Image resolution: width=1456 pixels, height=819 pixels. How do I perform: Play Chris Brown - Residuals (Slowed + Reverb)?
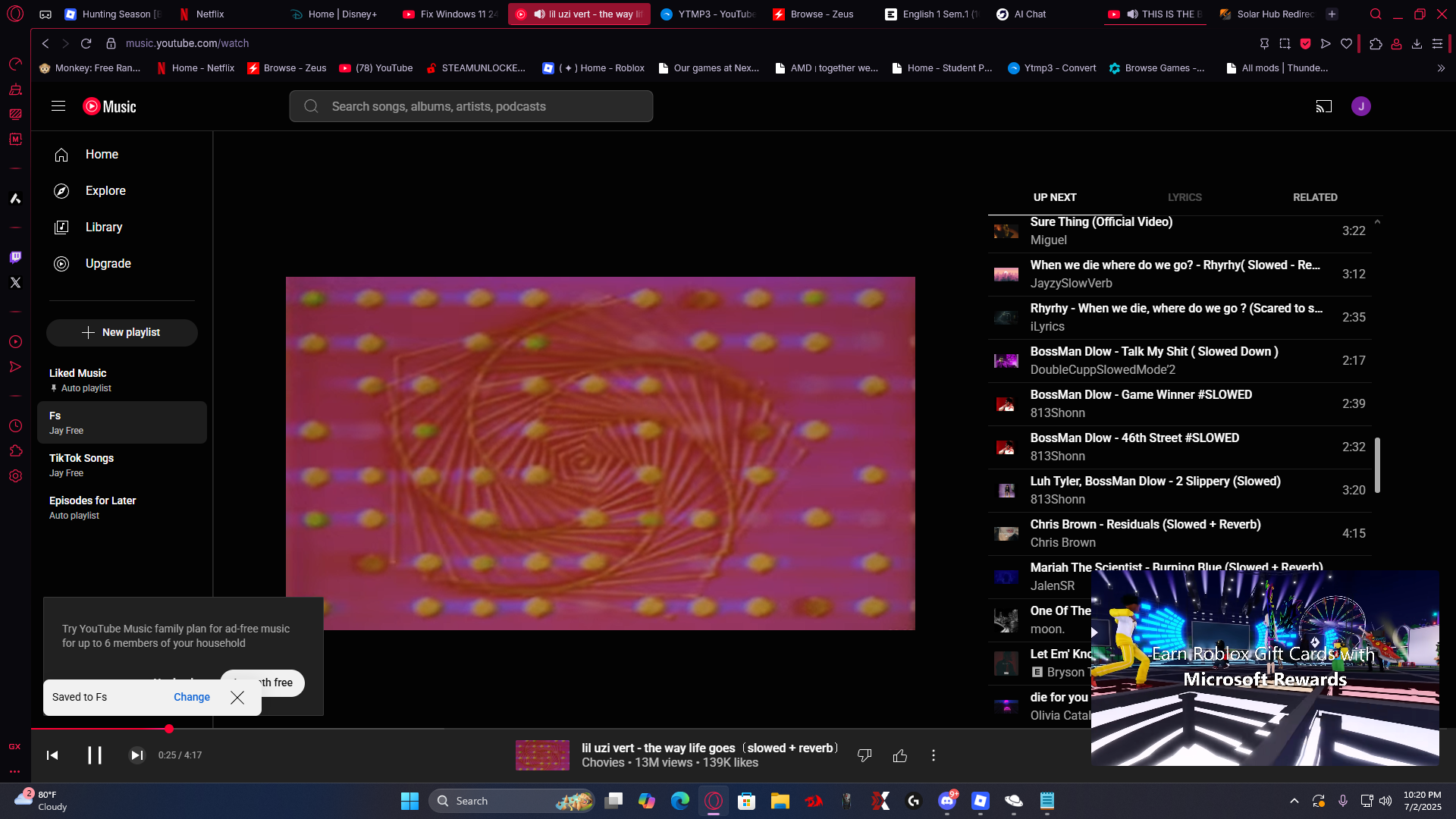click(1180, 534)
